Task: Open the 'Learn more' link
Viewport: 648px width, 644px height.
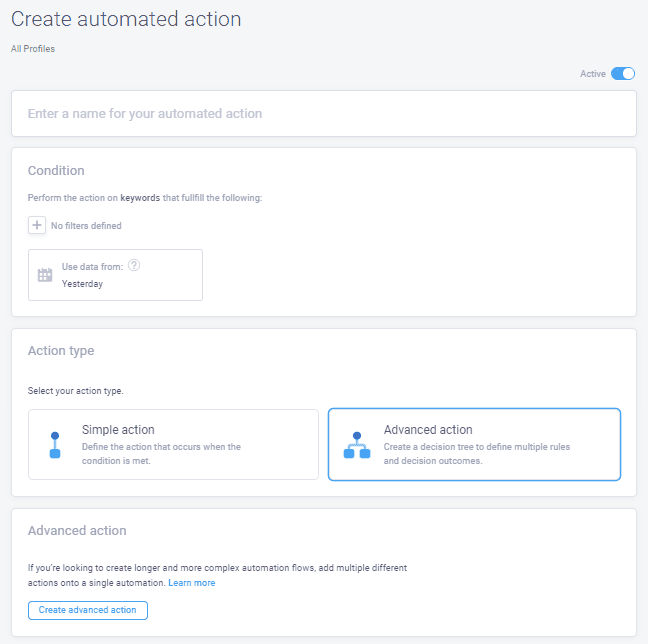Action: [x=191, y=583]
